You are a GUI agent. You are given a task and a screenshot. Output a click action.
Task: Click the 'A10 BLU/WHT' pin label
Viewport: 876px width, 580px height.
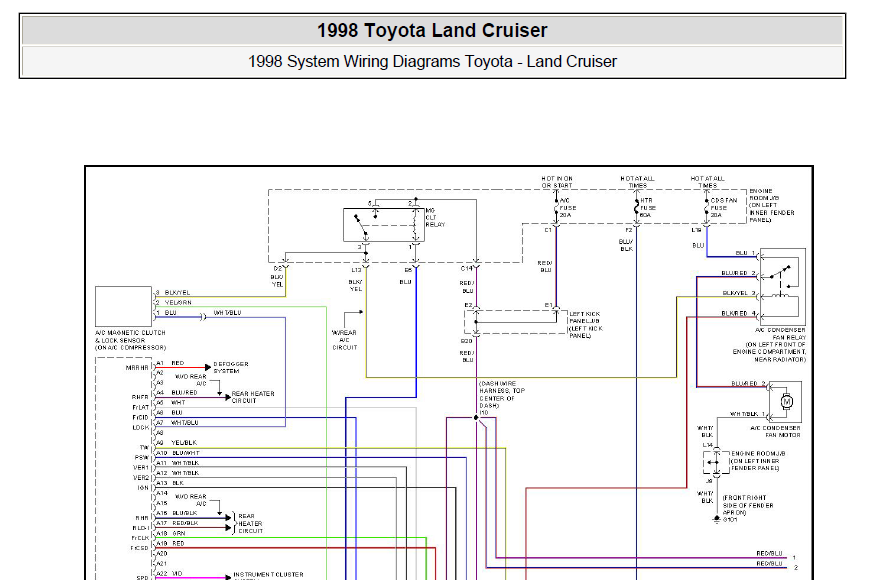tap(178, 453)
